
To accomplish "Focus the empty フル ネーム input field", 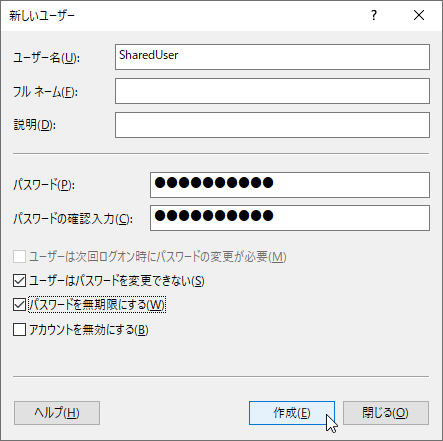I will click(x=272, y=91).
